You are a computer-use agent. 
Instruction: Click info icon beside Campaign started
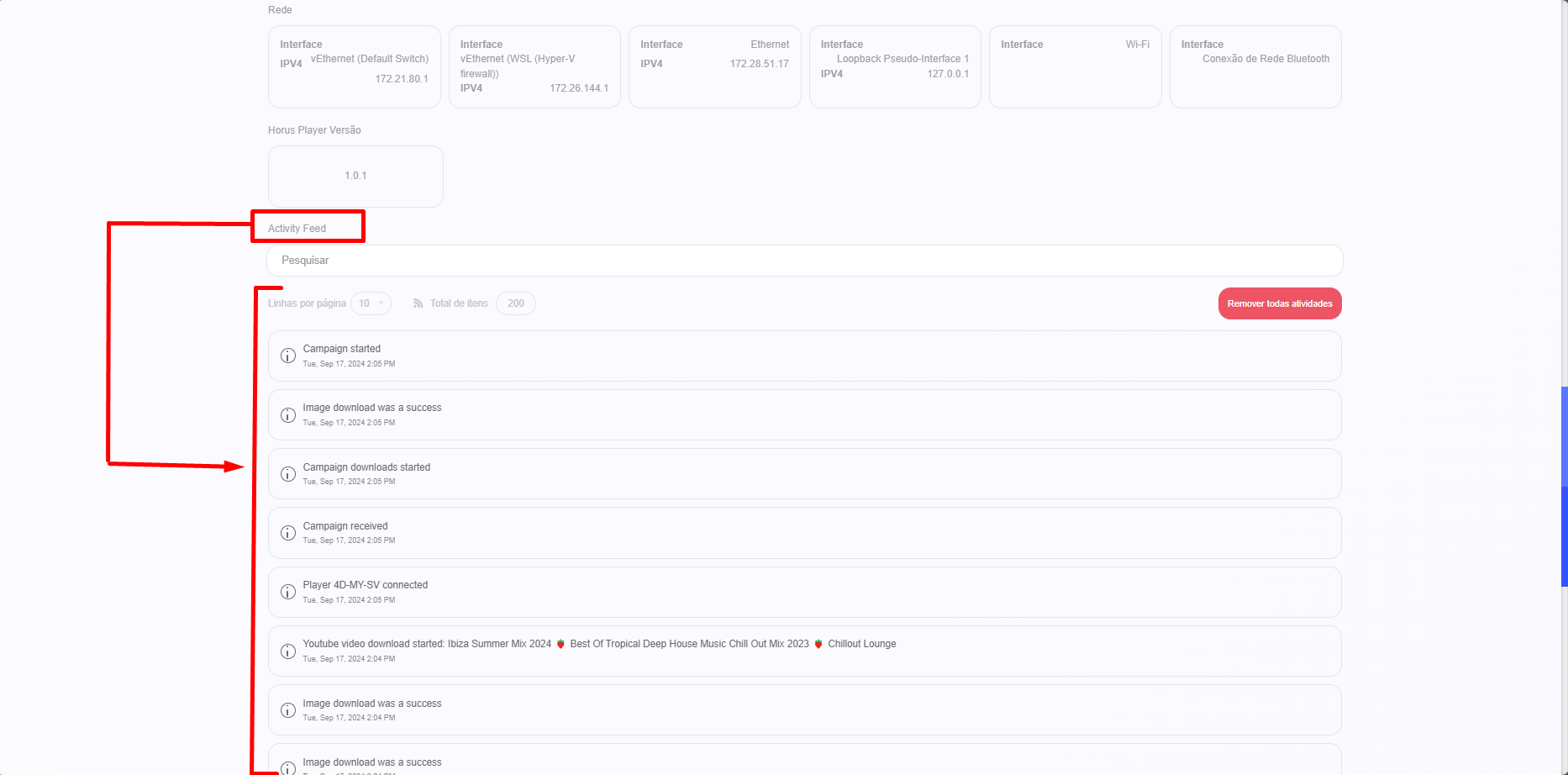(287, 356)
